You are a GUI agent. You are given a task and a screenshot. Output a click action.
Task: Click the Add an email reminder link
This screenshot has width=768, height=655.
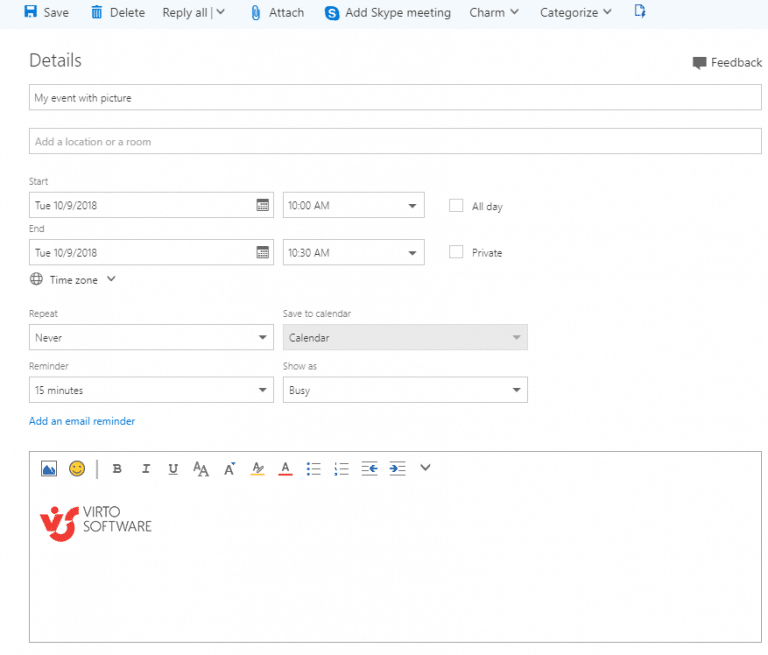pos(82,421)
